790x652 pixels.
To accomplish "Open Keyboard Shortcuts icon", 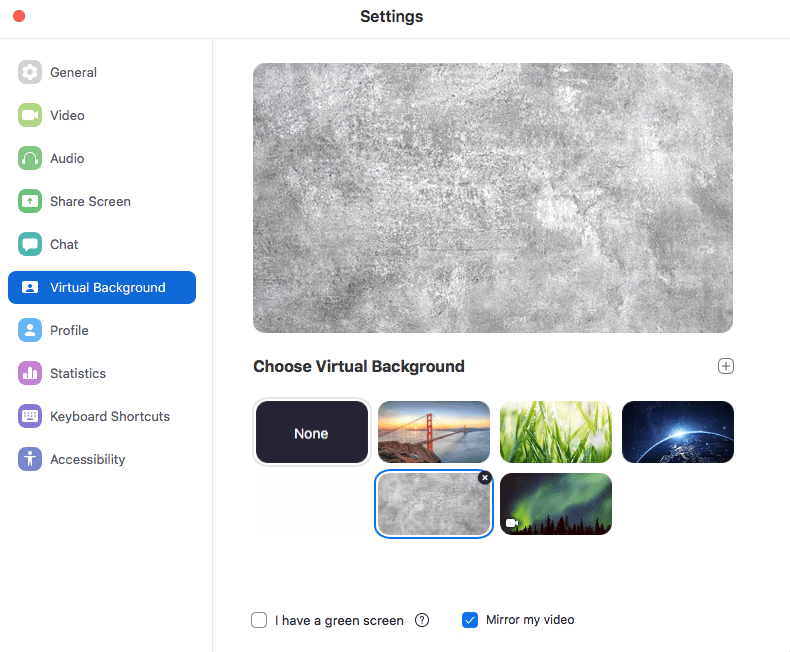I will tap(30, 416).
